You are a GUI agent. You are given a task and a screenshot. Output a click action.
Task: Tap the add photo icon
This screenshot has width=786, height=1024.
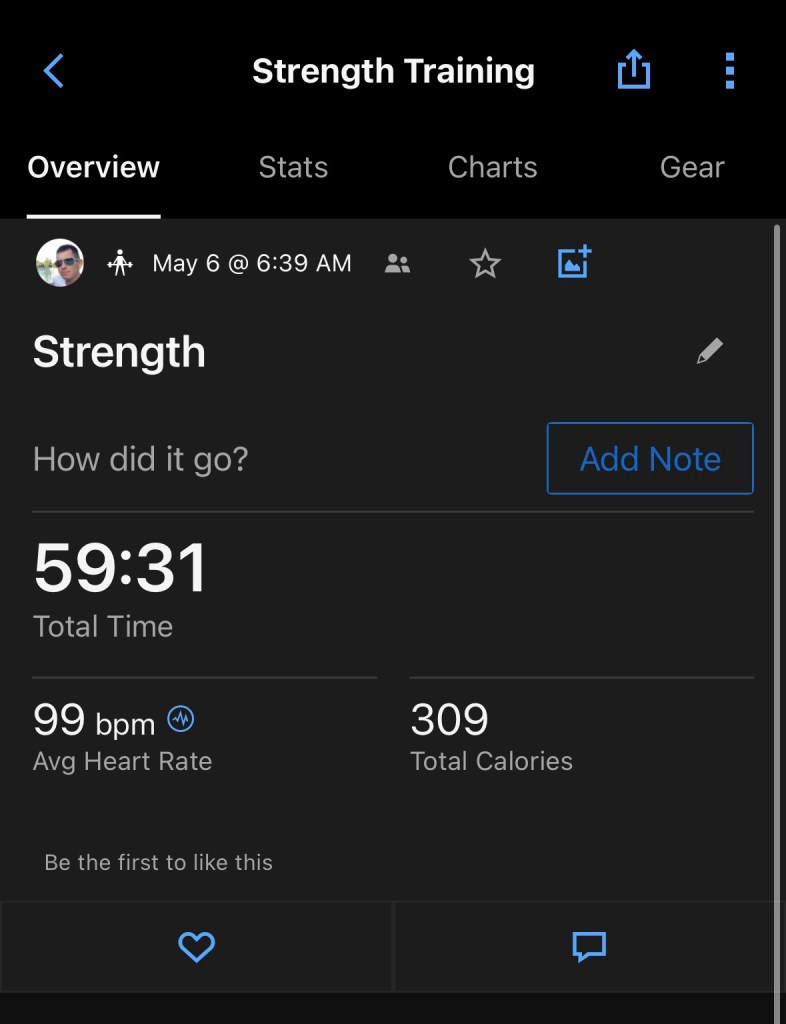[x=574, y=263]
